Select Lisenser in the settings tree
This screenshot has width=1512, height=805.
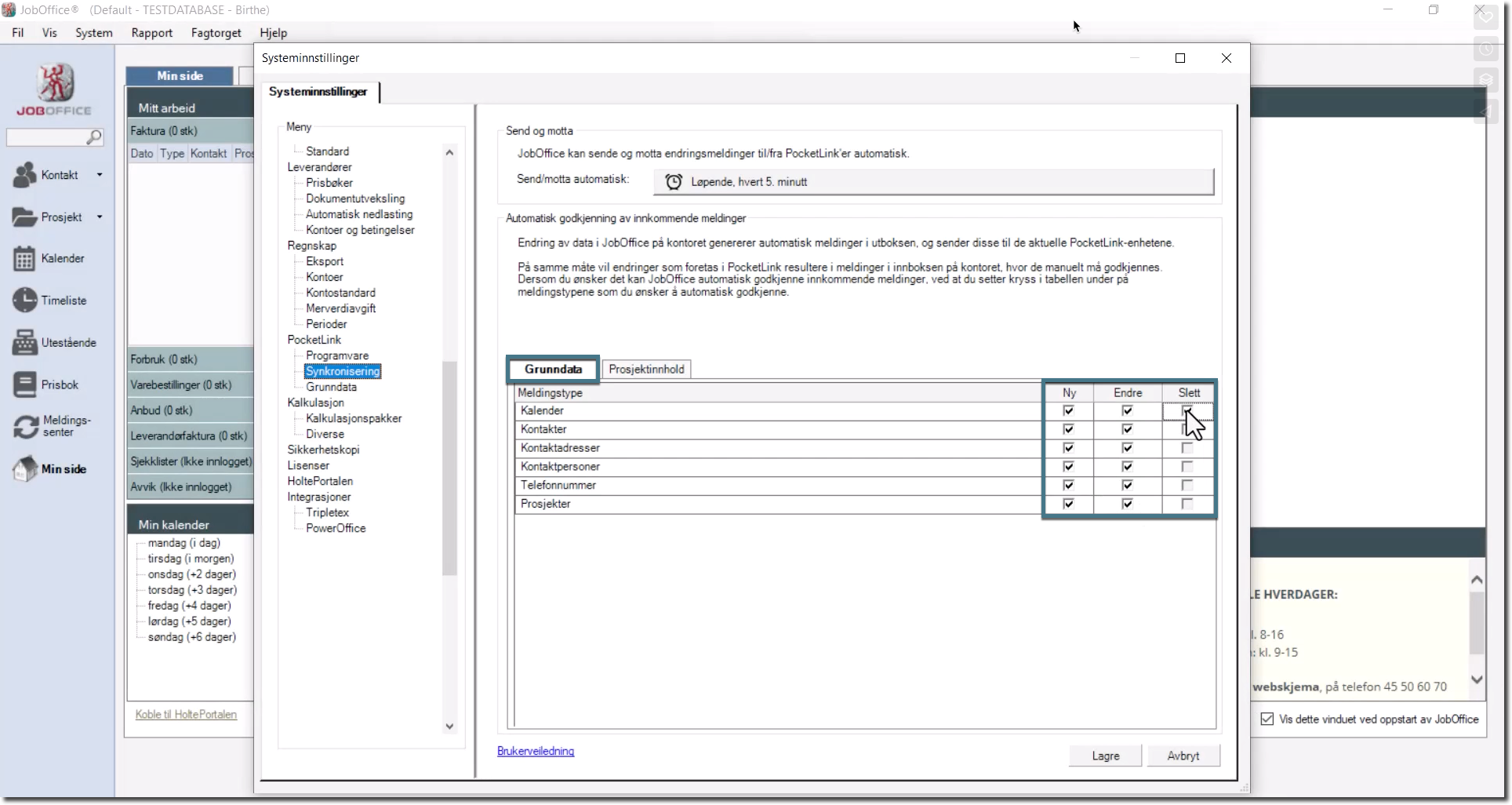[x=308, y=465]
